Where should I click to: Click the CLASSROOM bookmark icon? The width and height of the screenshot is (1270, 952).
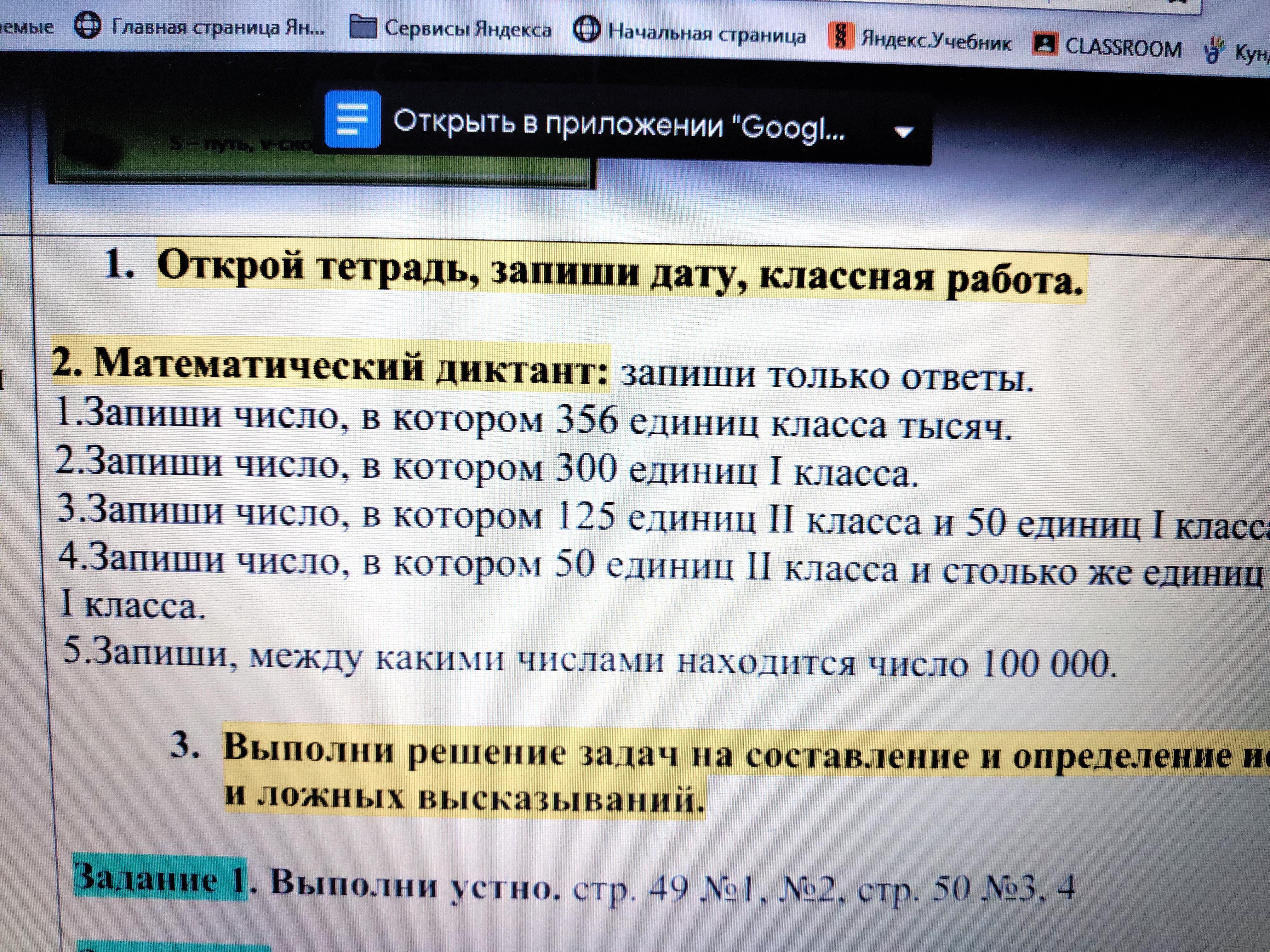click(x=1045, y=44)
